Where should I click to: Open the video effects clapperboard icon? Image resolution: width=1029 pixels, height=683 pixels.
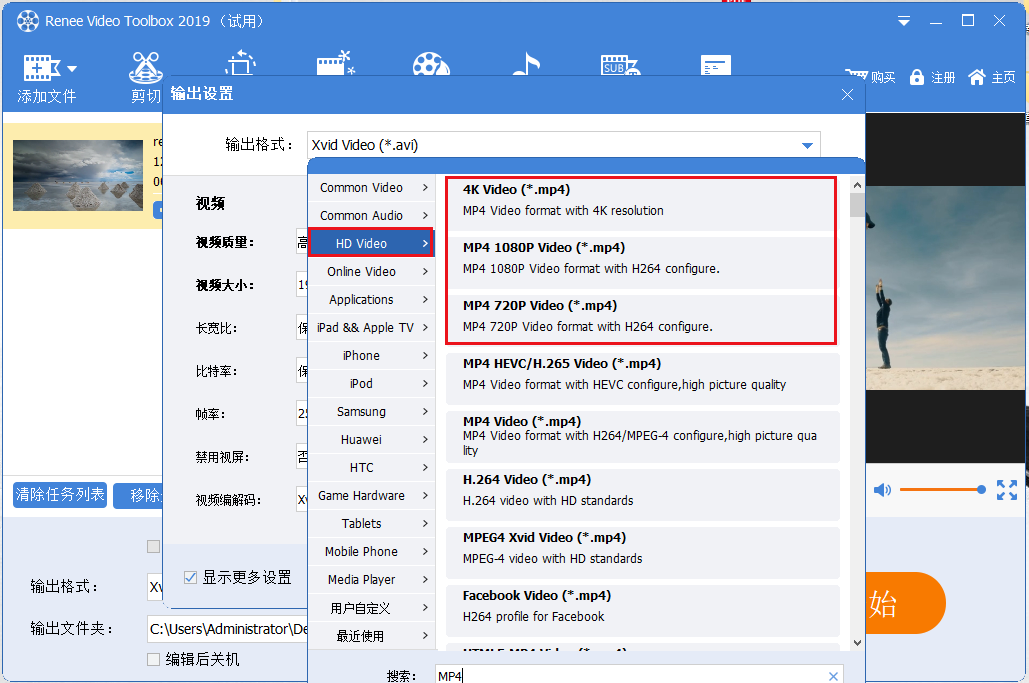(335, 63)
